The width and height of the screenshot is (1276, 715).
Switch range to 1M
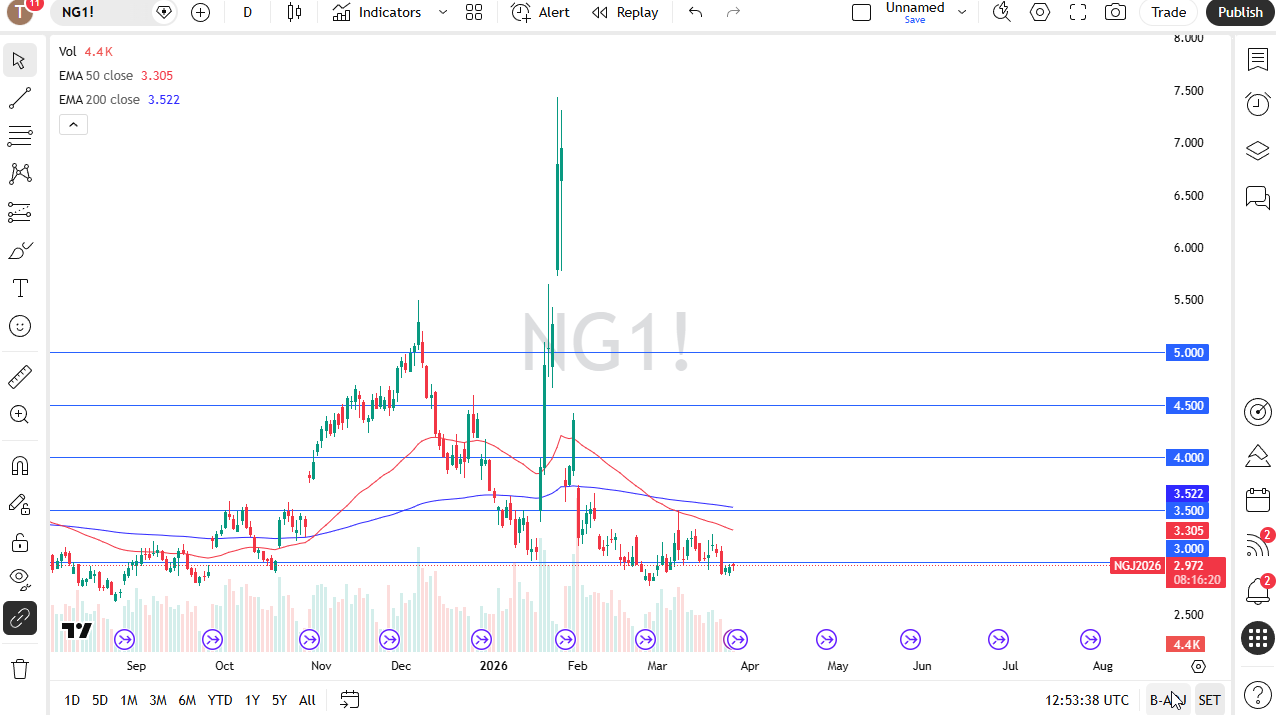coord(128,700)
